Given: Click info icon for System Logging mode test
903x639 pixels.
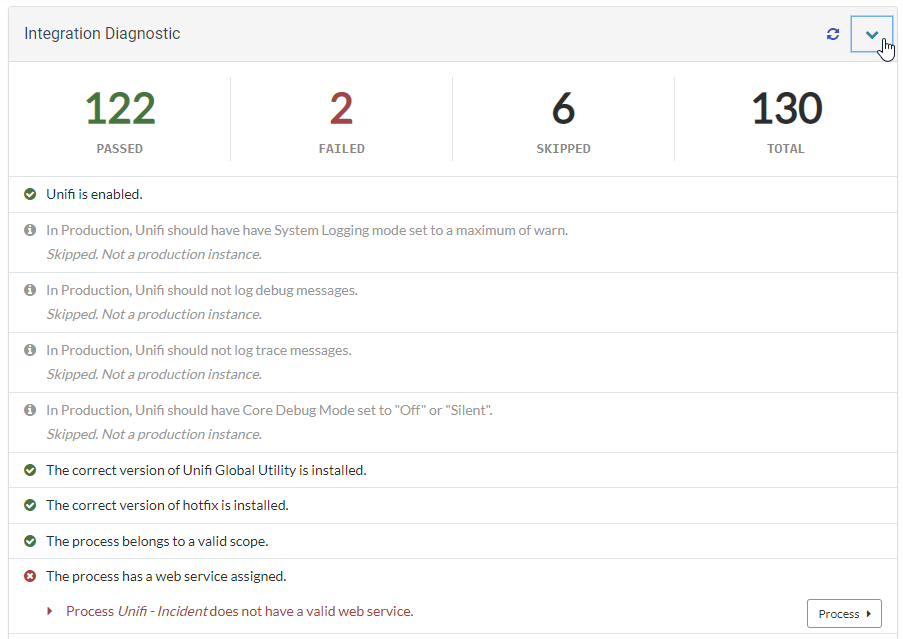Looking at the screenshot, I should (30, 230).
